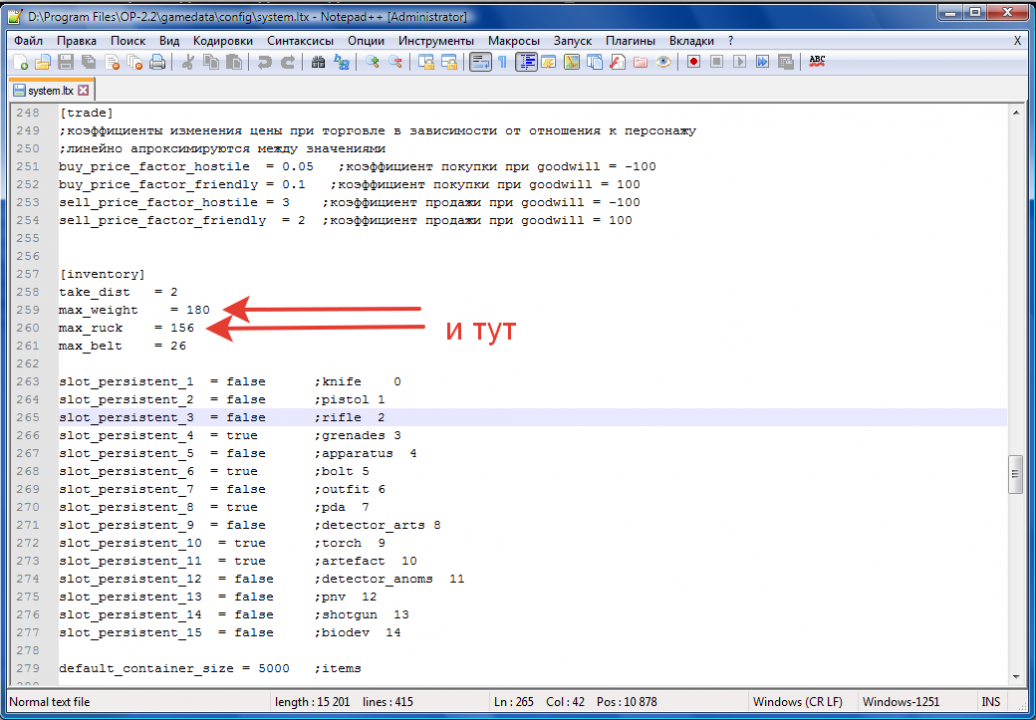Click the vertical scrollbar thumb

pos(1016,474)
